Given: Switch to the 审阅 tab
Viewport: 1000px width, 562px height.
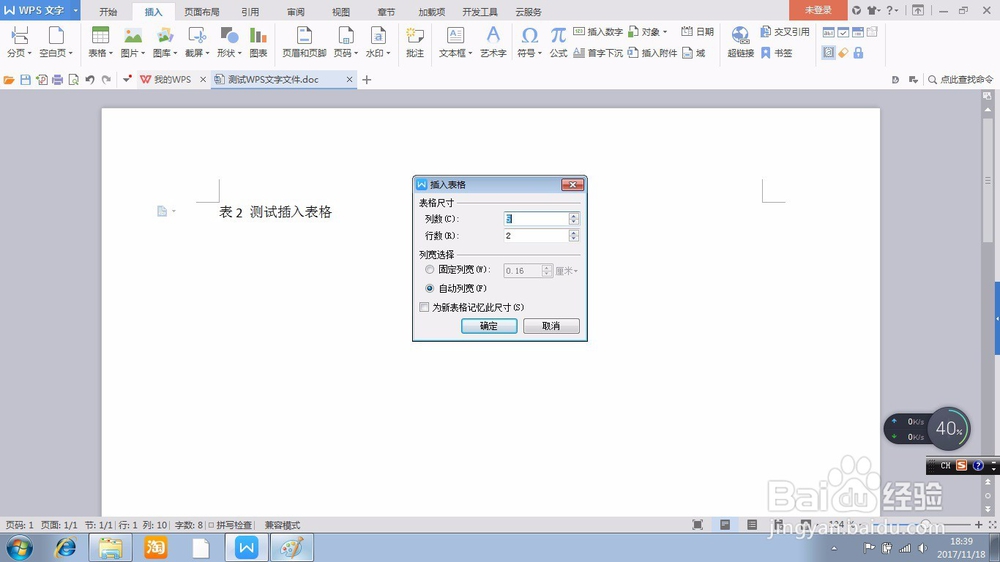Looking at the screenshot, I should point(296,11).
